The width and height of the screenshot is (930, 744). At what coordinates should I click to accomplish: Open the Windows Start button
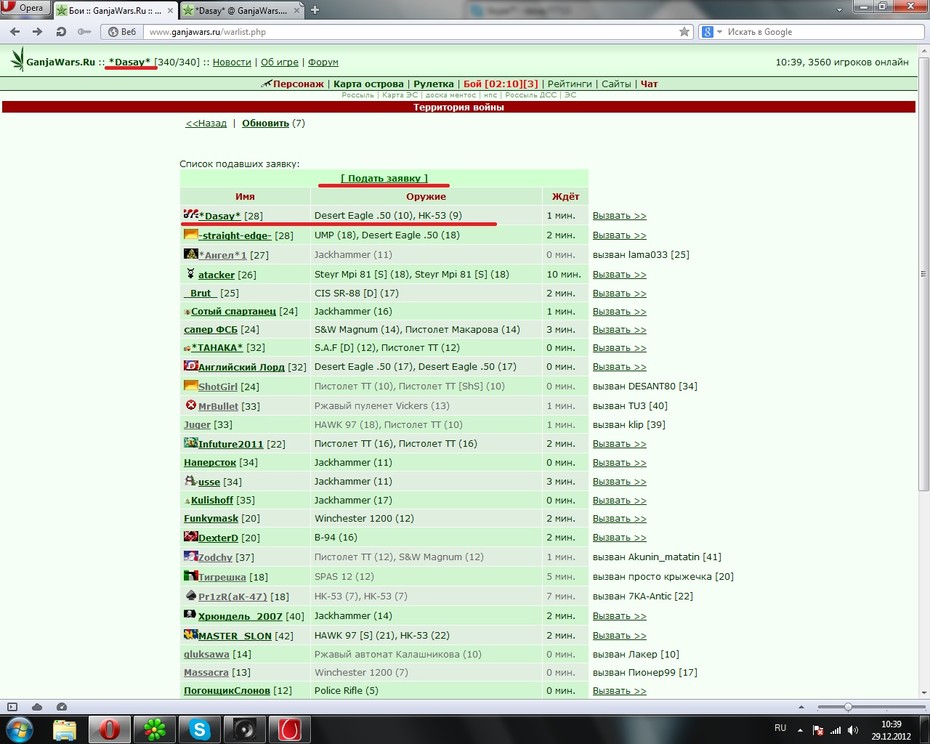18,729
